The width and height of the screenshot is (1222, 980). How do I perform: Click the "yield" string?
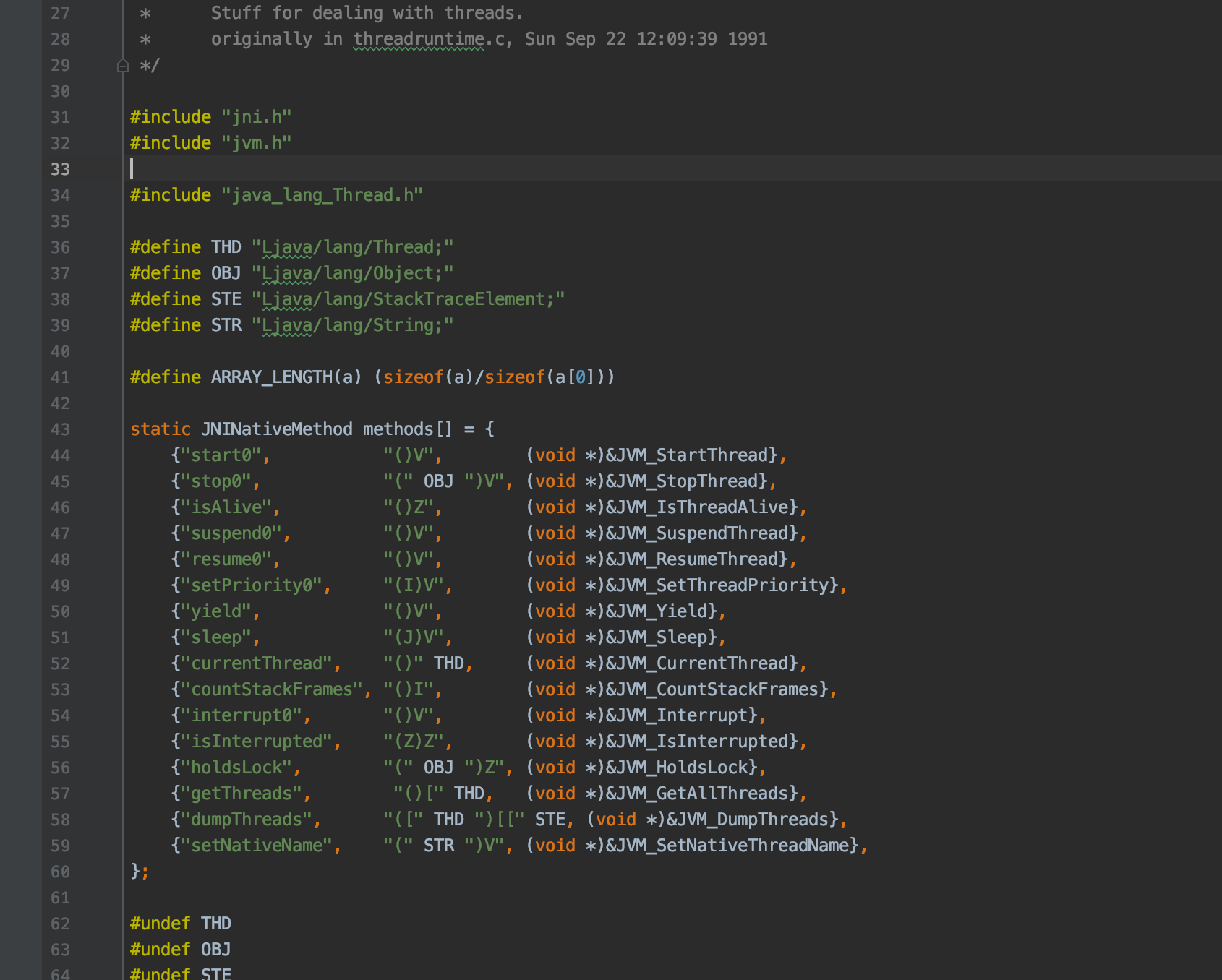click(216, 611)
